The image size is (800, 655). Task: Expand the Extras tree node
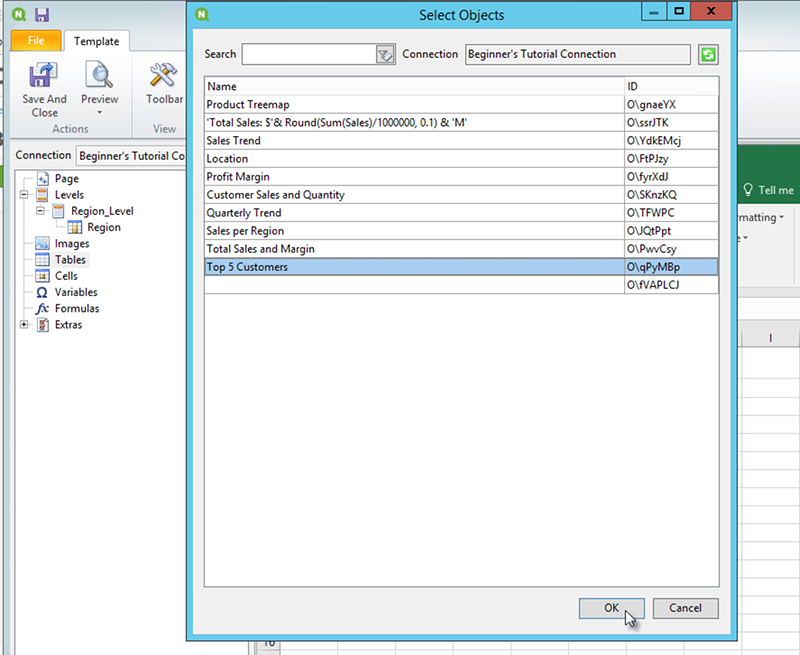pyautogui.click(x=25, y=325)
